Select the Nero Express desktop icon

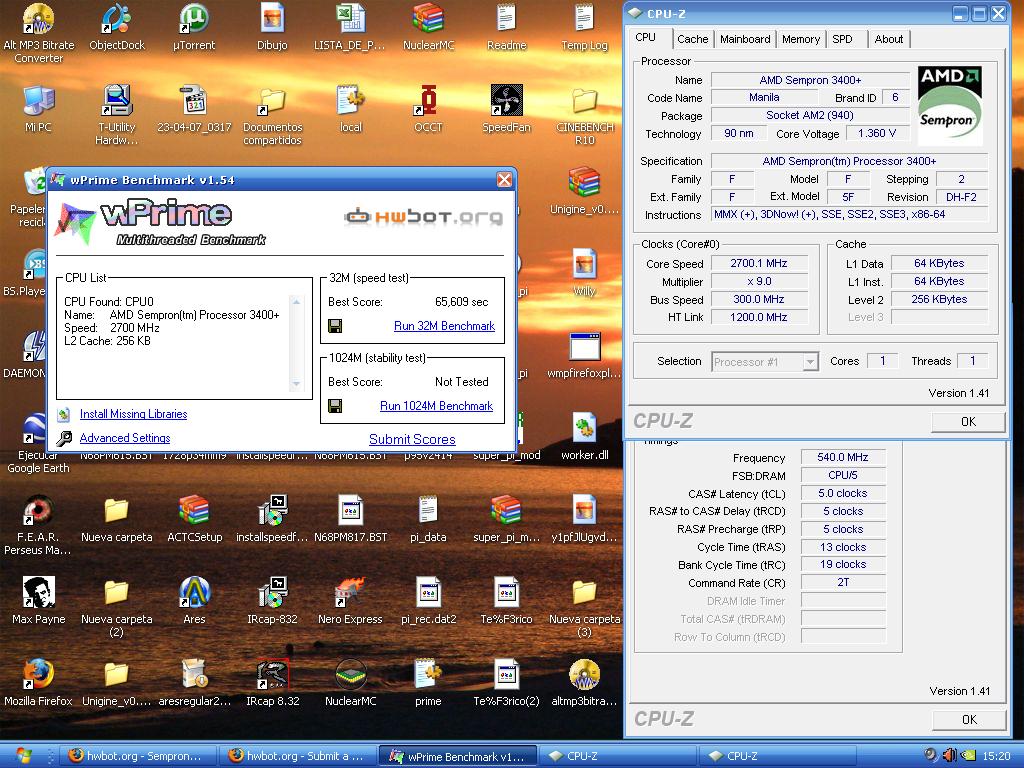(350, 592)
